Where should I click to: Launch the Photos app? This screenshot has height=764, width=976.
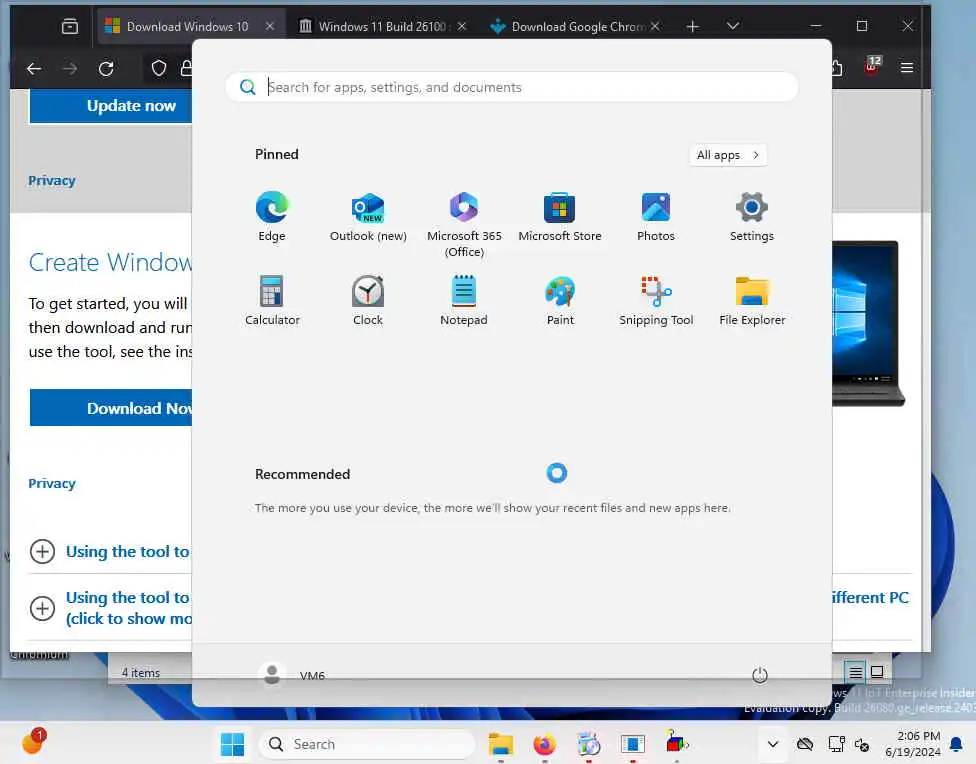pyautogui.click(x=655, y=217)
